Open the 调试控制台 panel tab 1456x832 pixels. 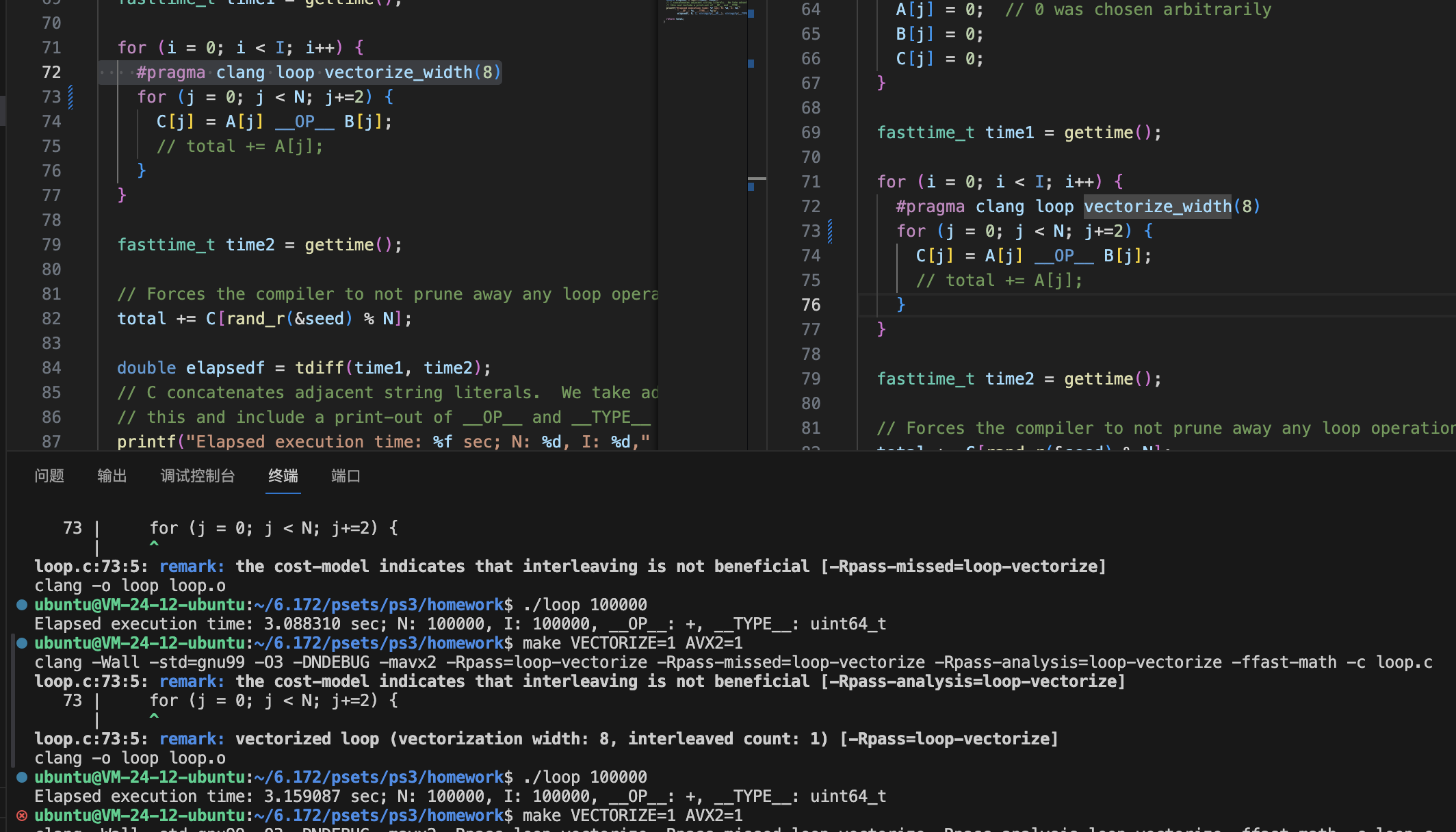pos(198,476)
